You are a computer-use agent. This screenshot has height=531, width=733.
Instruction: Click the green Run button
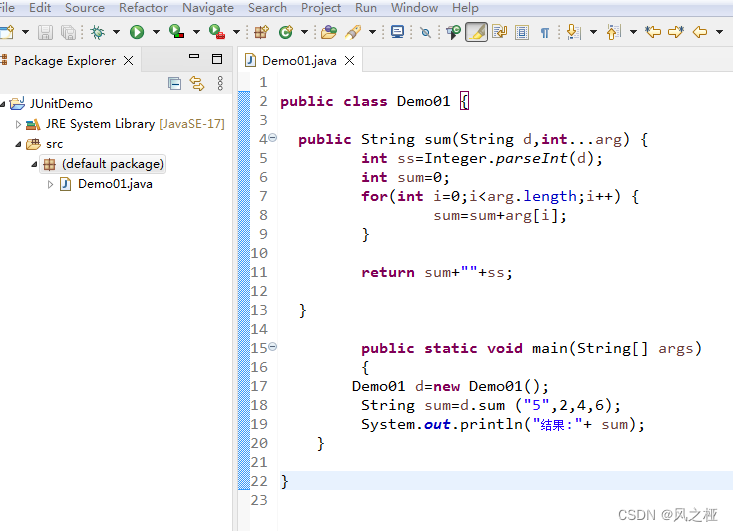click(137, 32)
